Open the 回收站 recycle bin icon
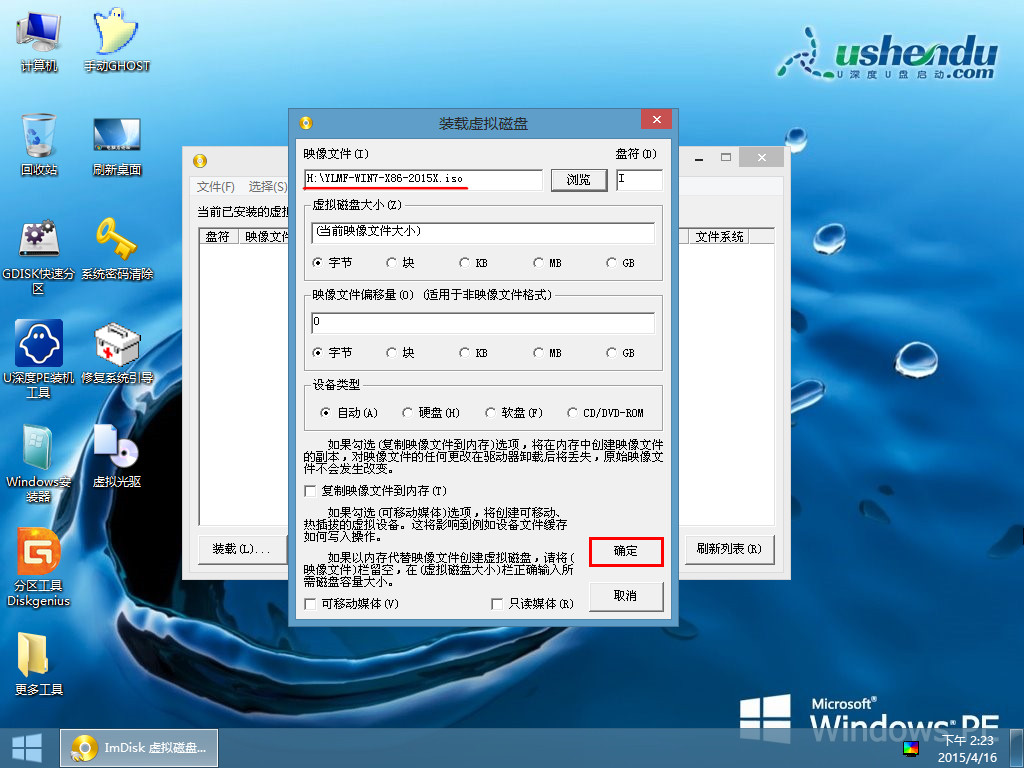 click(39, 137)
